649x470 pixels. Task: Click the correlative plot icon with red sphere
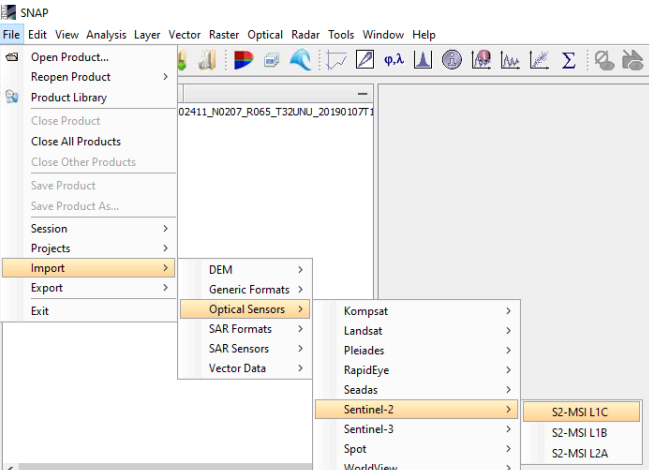click(x=481, y=60)
